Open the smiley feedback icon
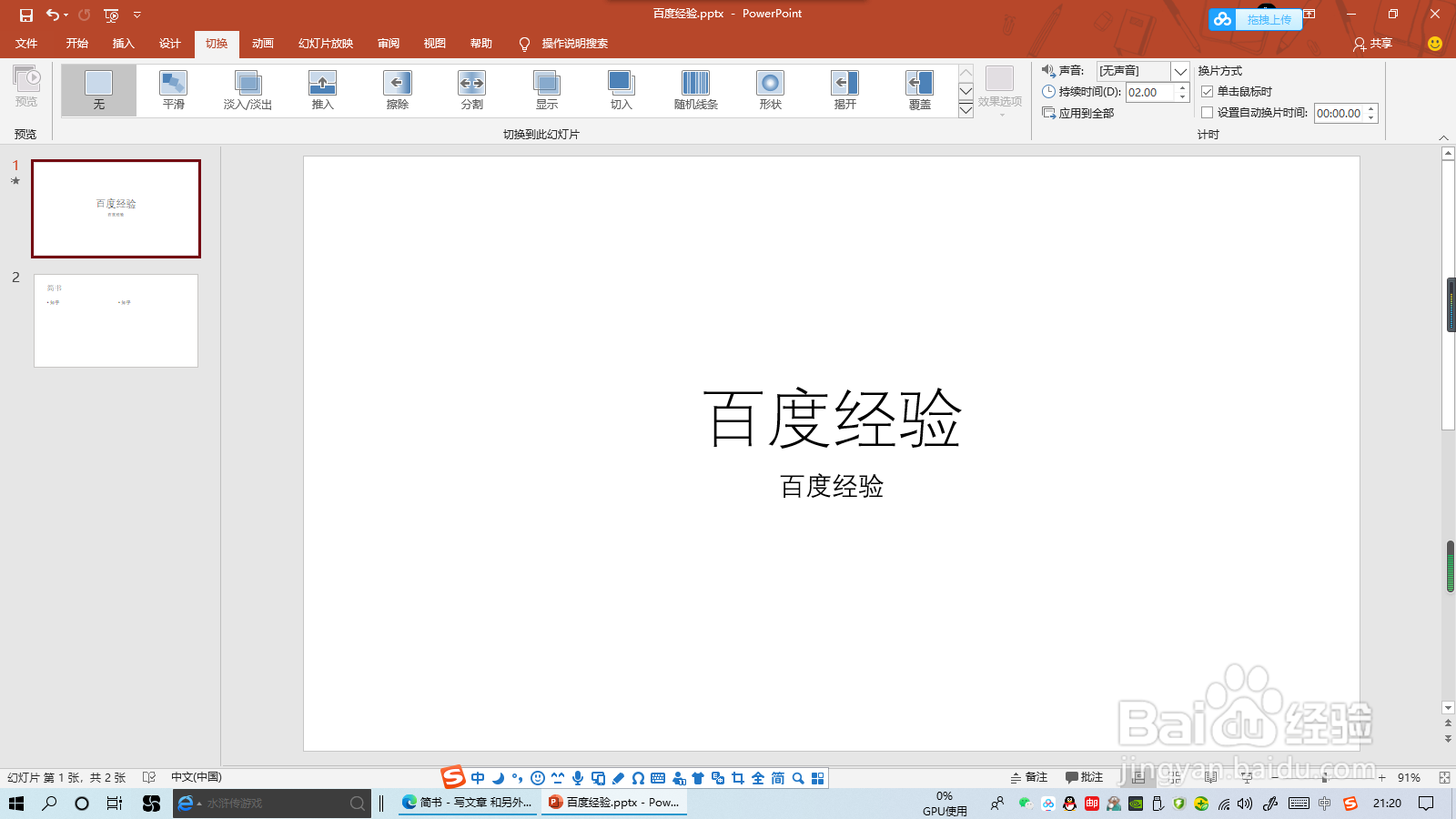This screenshot has height=819, width=1456. click(x=1435, y=44)
